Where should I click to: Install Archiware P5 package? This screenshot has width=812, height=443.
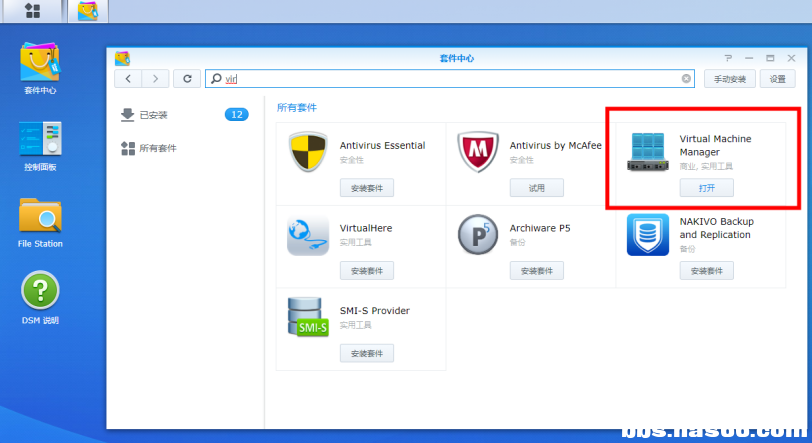pyautogui.click(x=536, y=270)
